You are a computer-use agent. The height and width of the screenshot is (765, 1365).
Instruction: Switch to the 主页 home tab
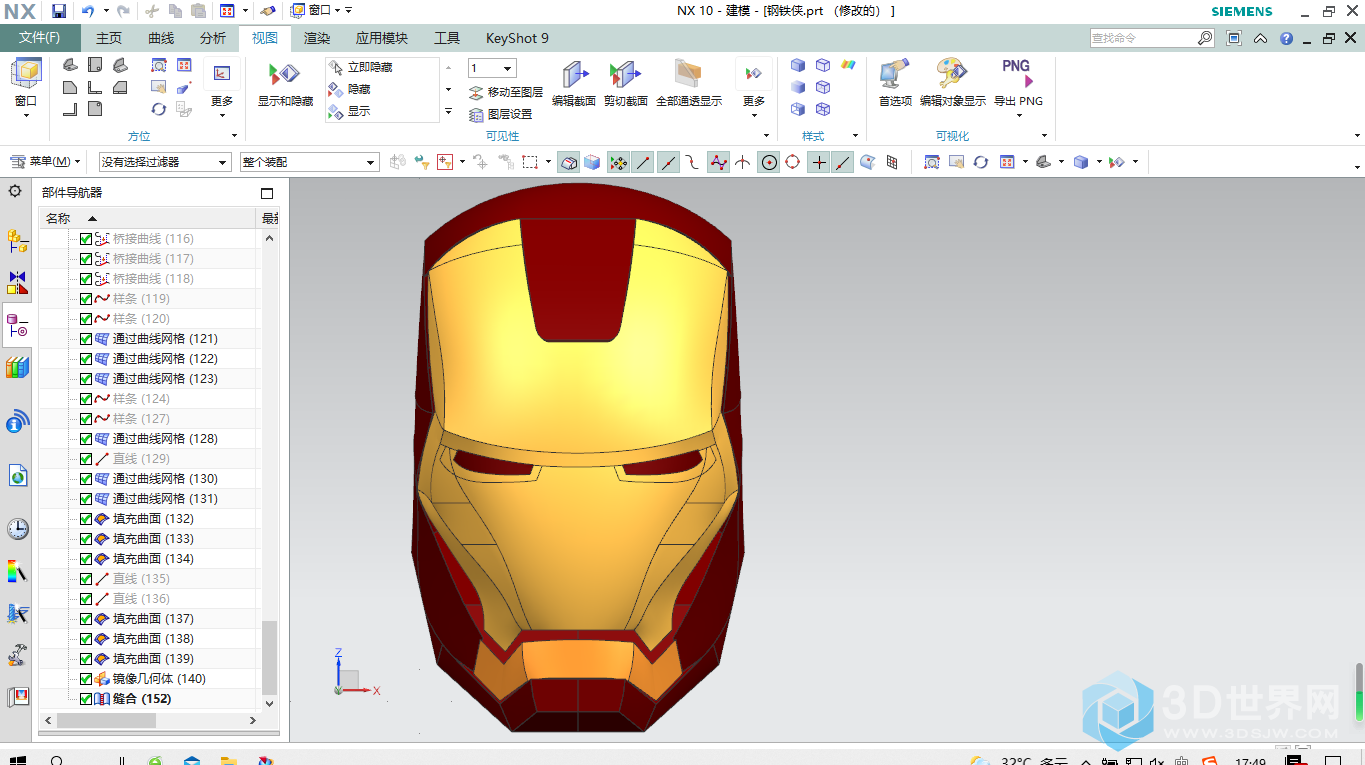pos(109,38)
